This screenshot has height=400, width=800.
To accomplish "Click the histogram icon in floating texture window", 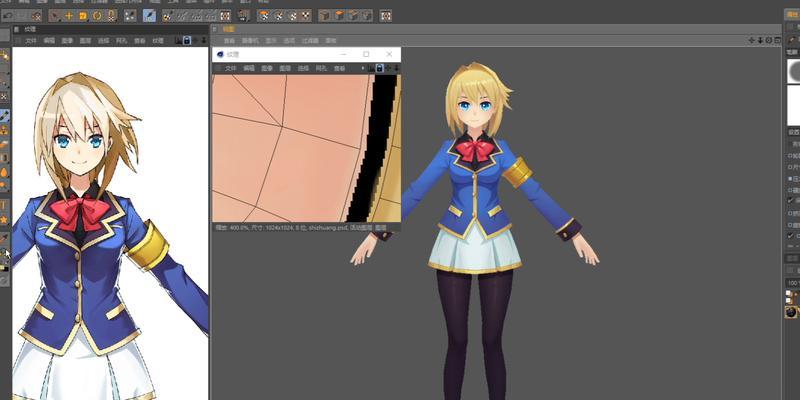I will pyautogui.click(x=371, y=68).
